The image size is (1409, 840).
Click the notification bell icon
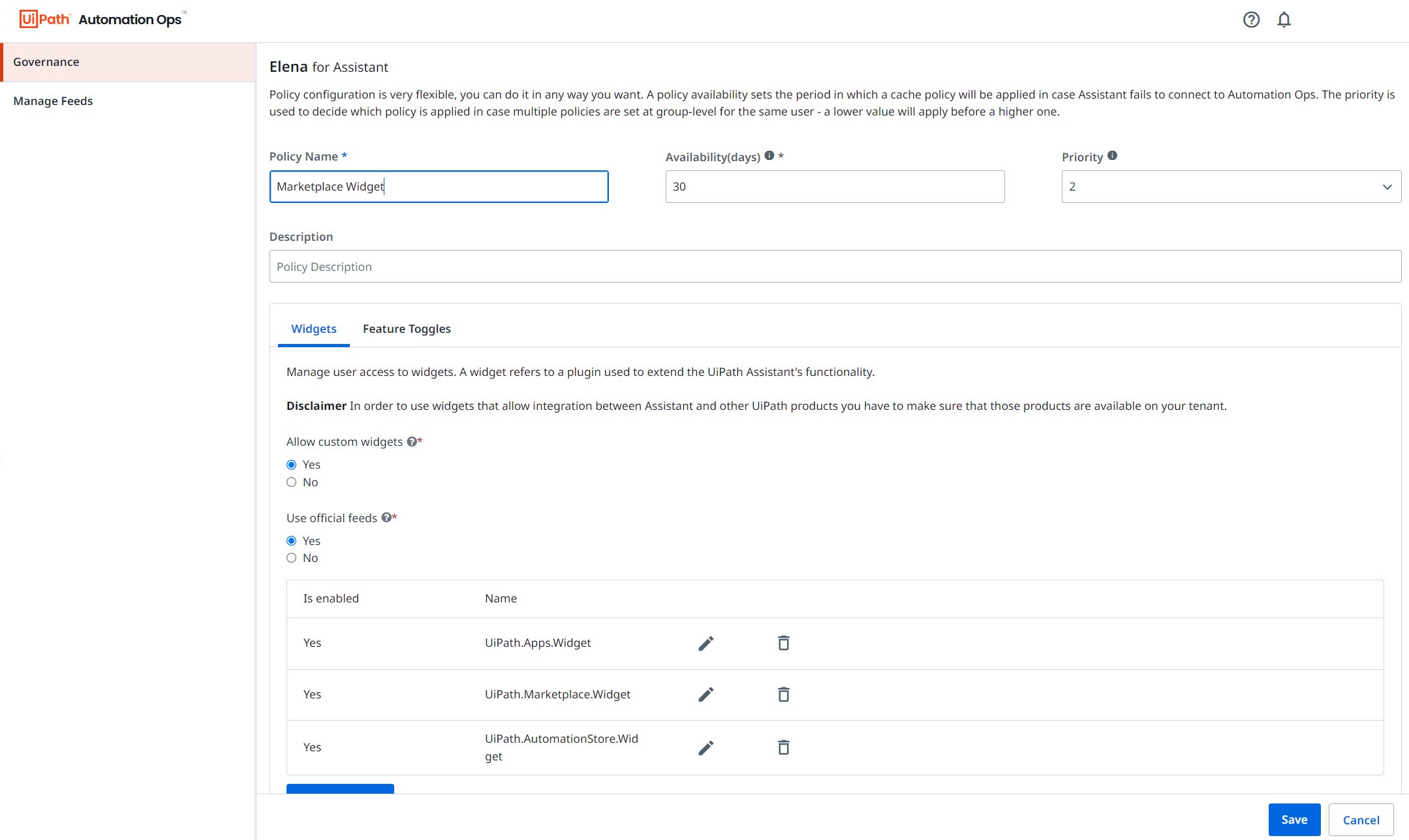pos(1285,19)
